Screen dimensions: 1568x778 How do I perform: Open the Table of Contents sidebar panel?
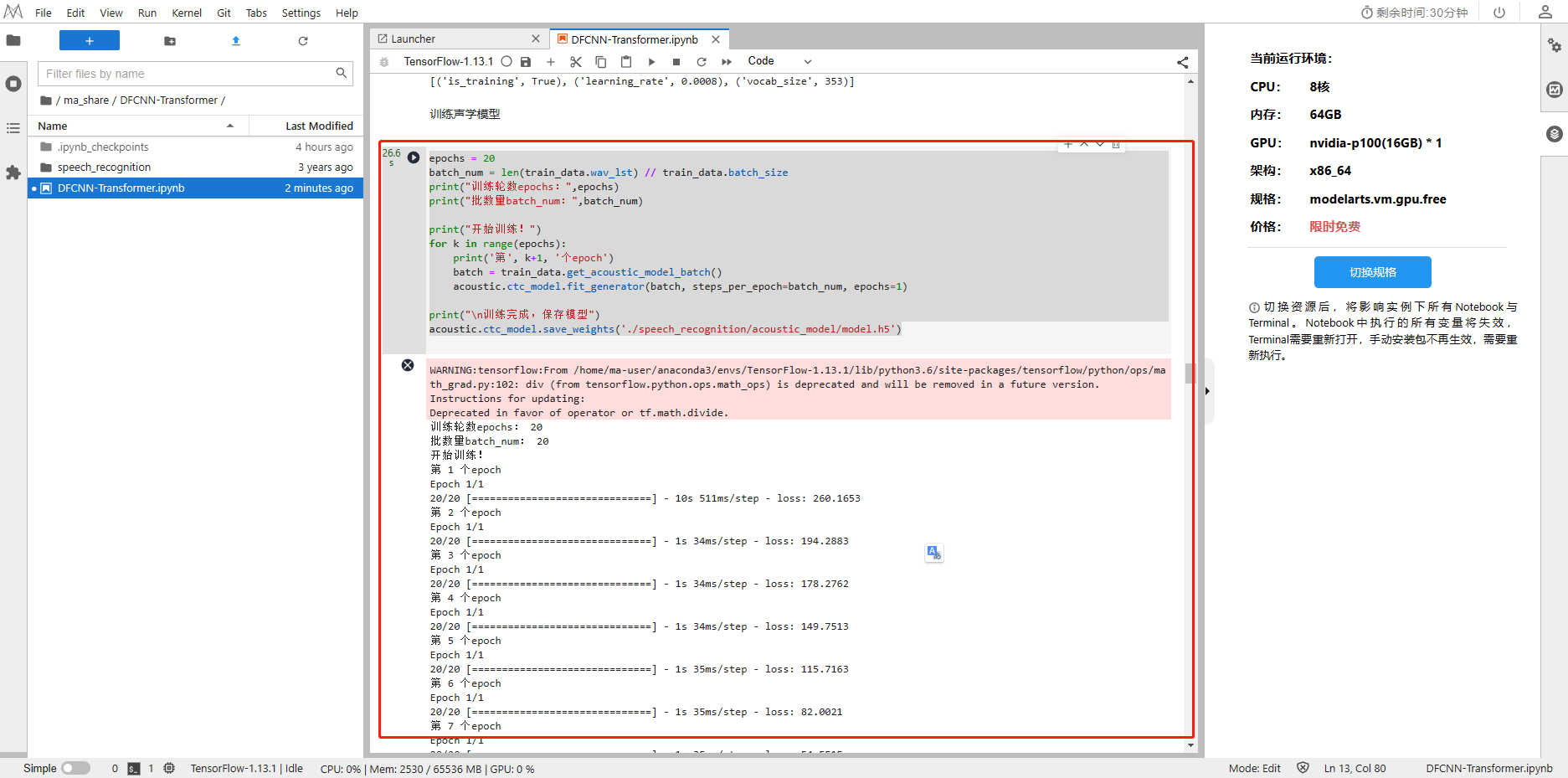coord(13,128)
